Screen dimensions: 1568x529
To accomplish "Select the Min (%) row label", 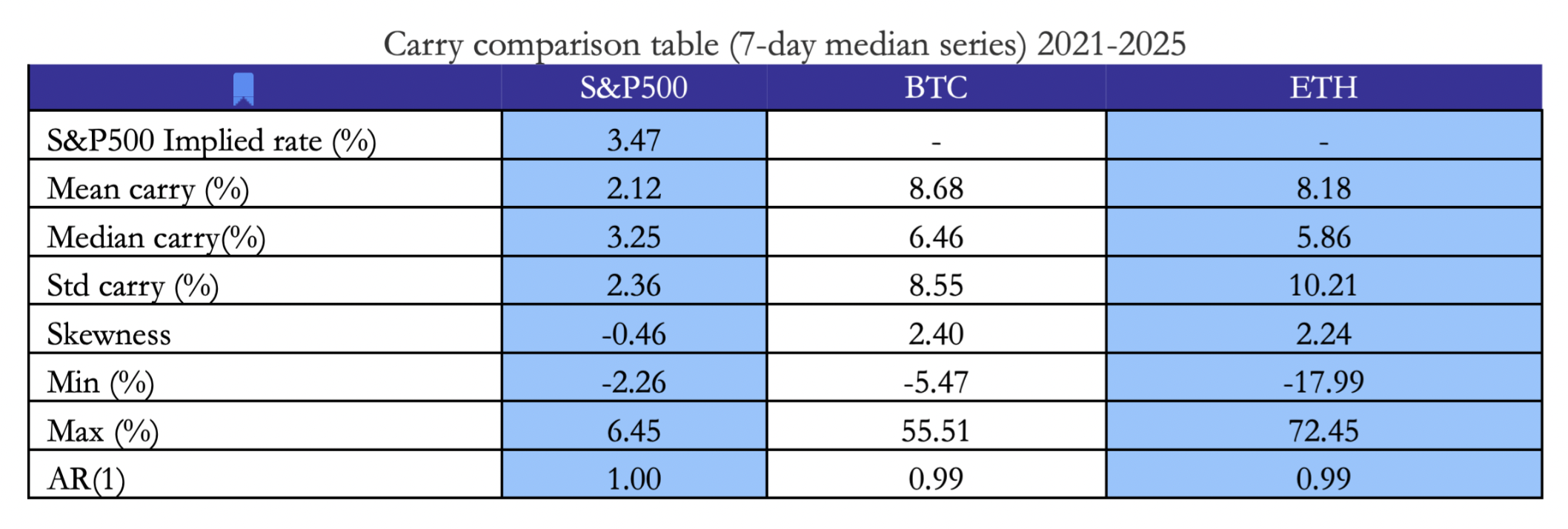I will [100, 383].
